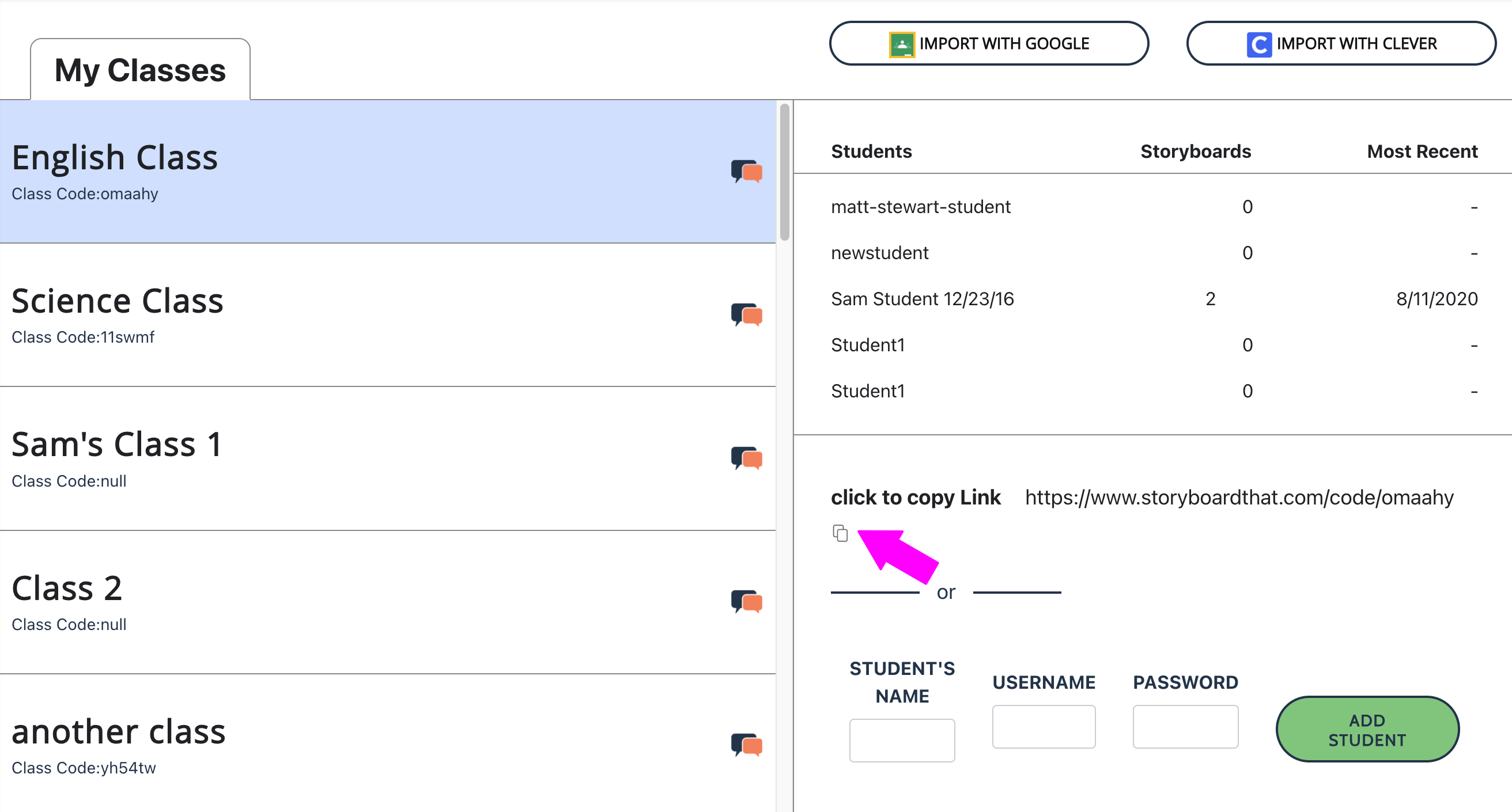This screenshot has height=812, width=1512.
Task: Open student newstudent
Action: coord(879,253)
